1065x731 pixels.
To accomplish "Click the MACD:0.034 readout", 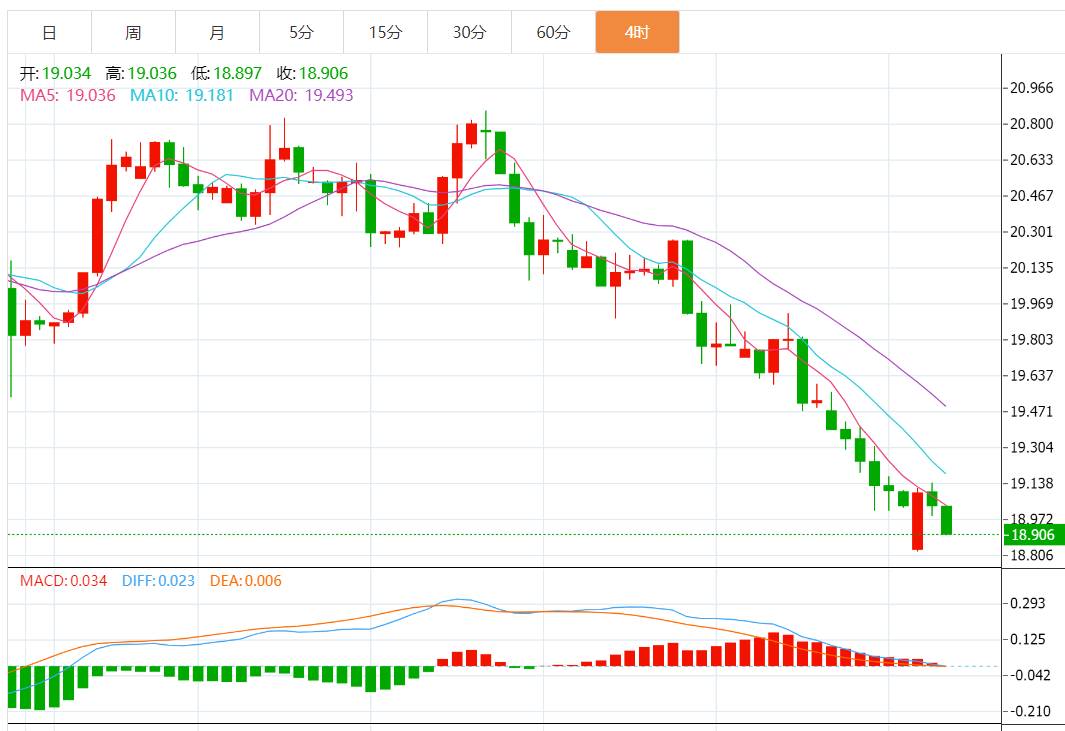I will (x=63, y=581).
